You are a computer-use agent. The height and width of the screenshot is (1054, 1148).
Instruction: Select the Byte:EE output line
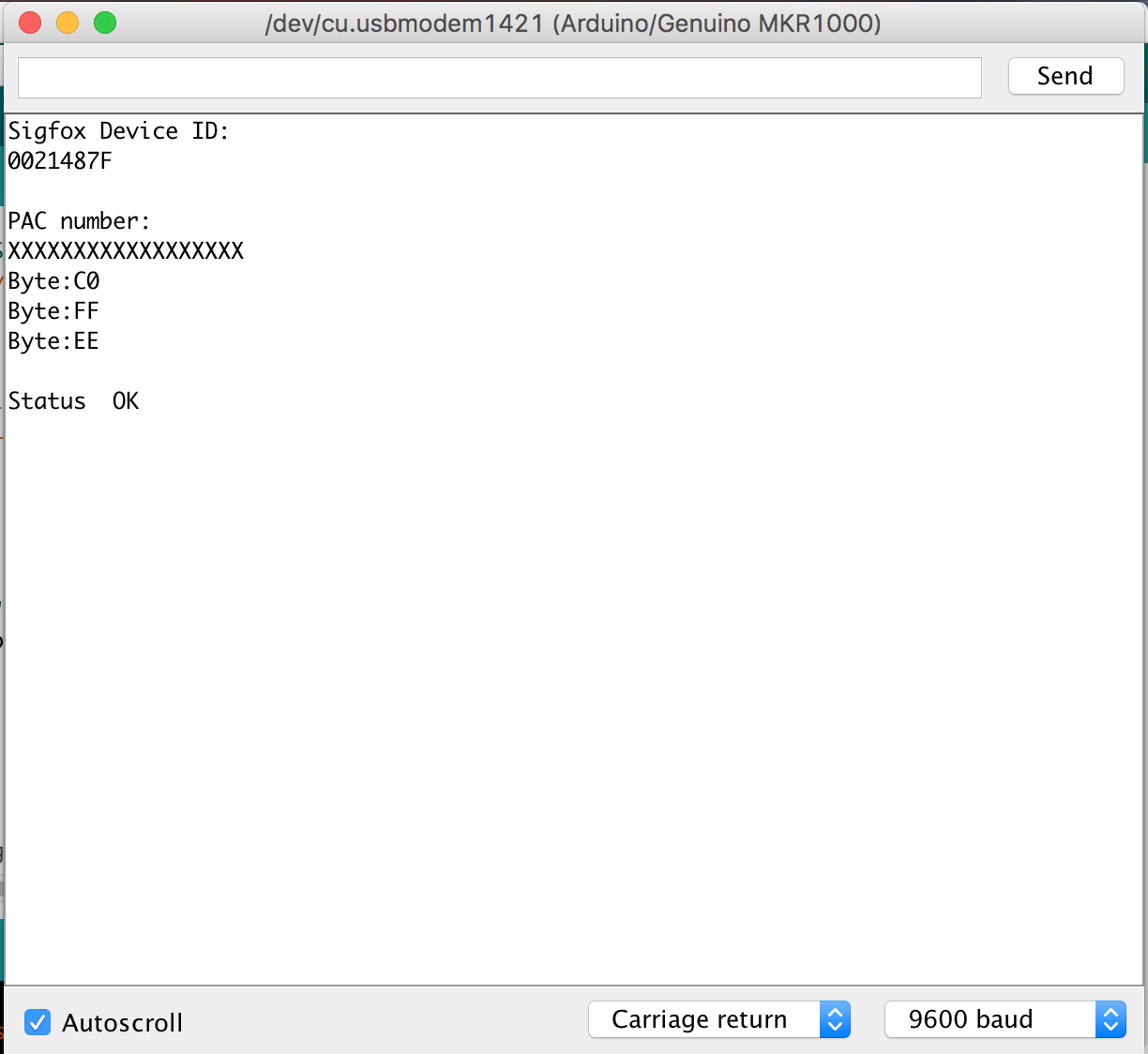coord(53,341)
